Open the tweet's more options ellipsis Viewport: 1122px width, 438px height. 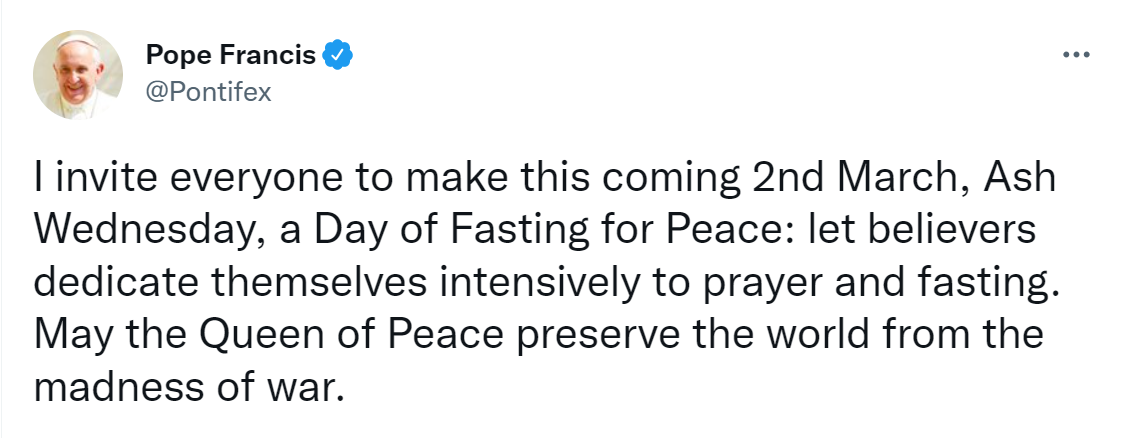[1075, 55]
